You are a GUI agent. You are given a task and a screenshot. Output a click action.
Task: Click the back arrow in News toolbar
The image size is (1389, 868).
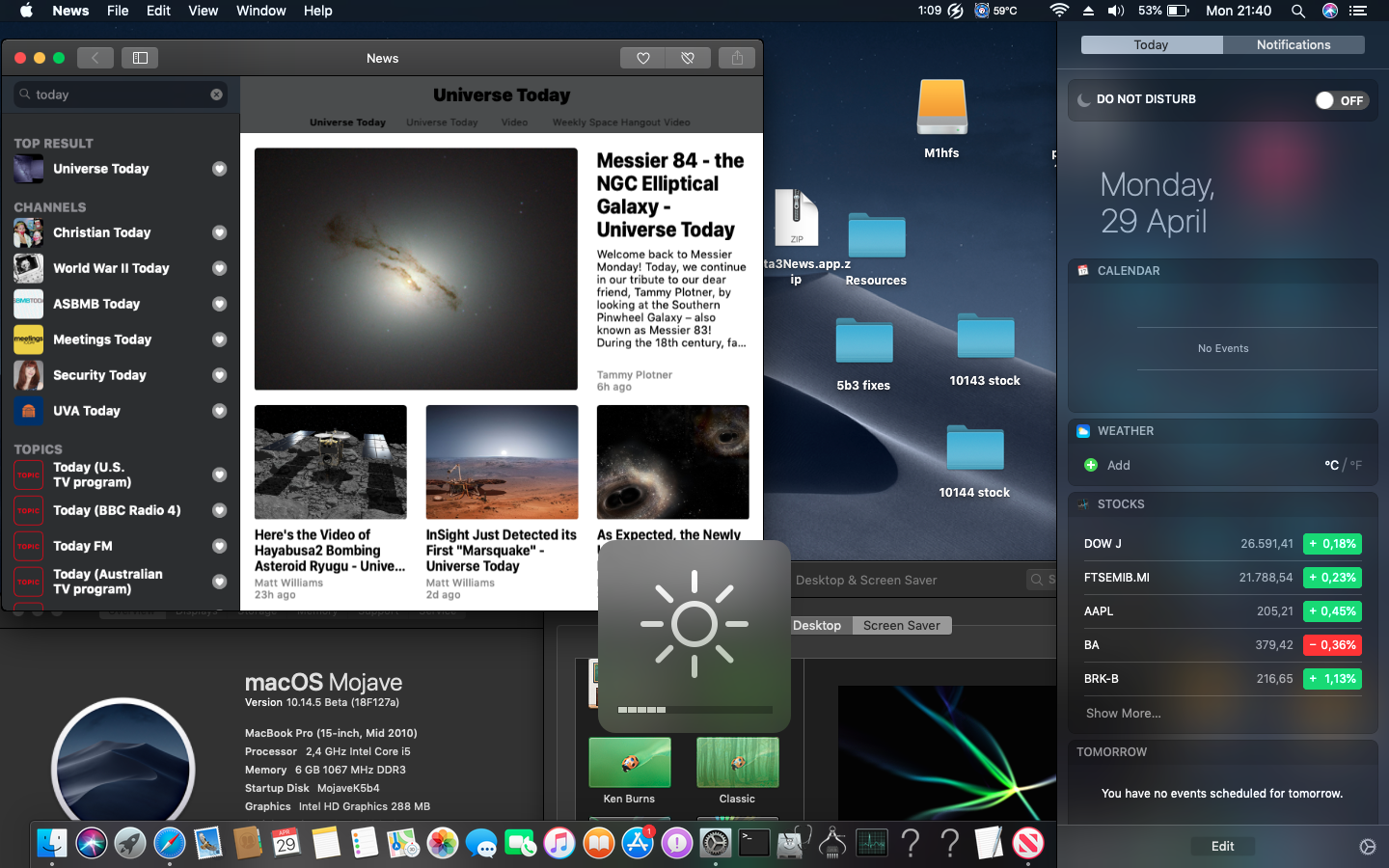coord(95,58)
